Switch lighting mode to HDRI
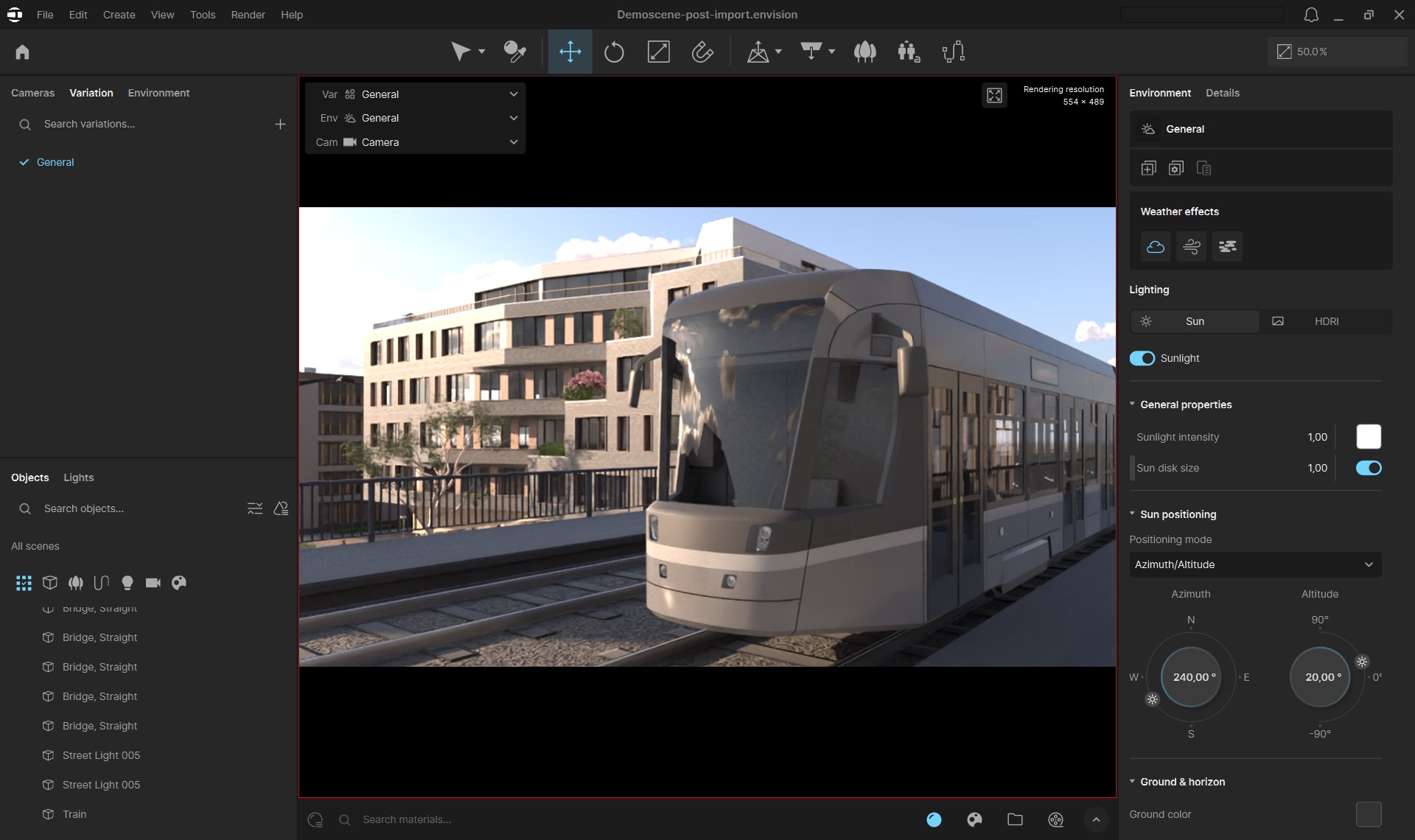This screenshot has width=1415, height=840. tap(1326, 321)
